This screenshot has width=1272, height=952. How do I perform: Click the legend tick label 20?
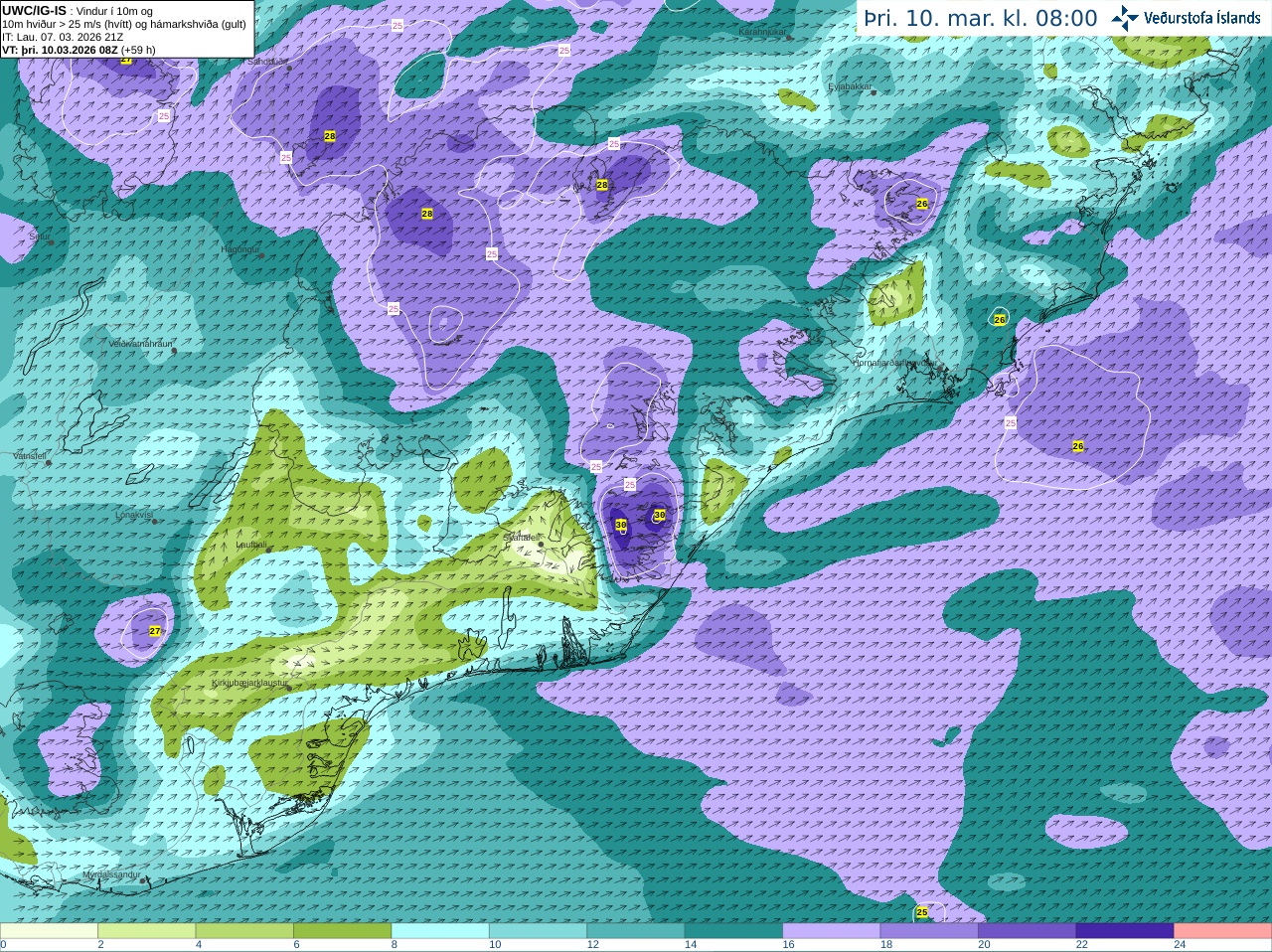pos(984,945)
